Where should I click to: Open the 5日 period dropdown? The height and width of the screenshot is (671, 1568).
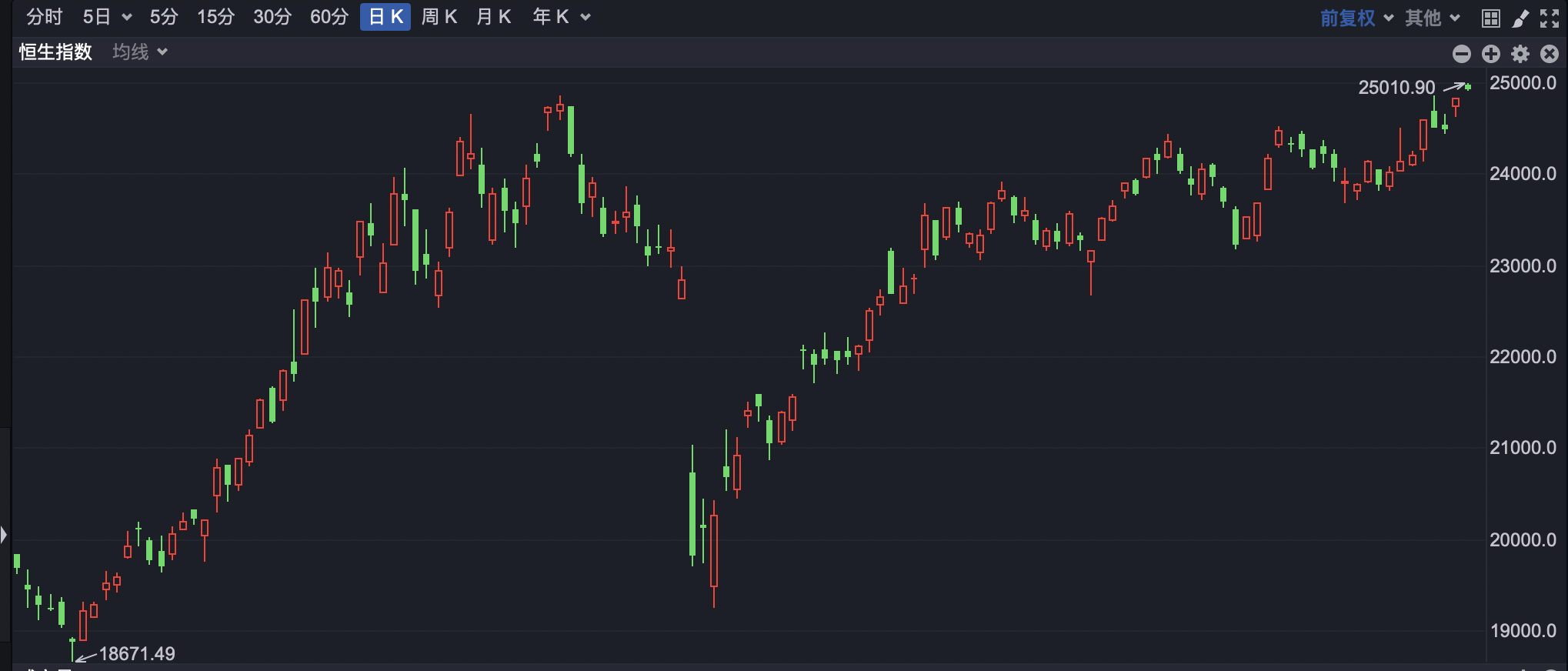108,17
